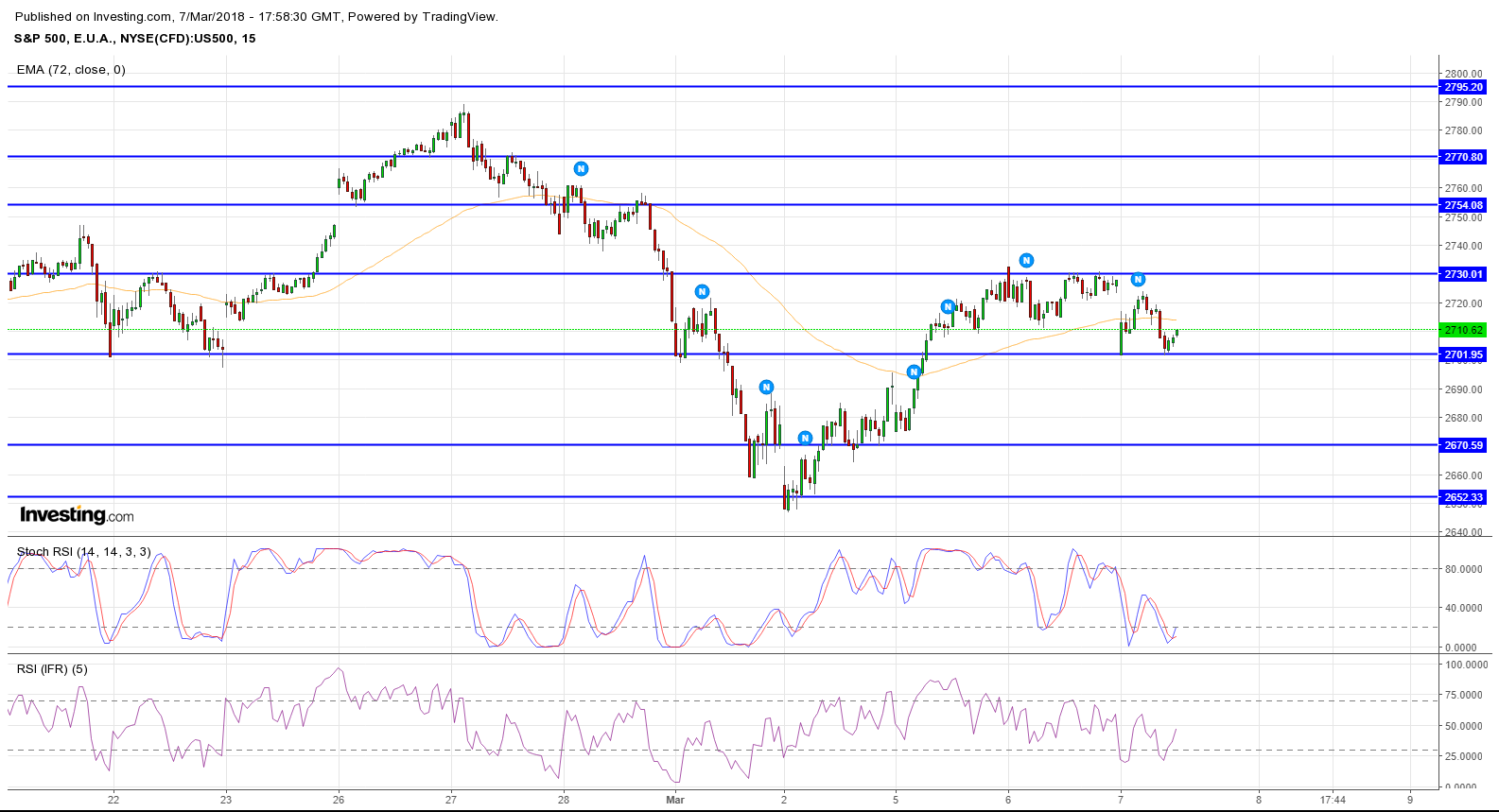
Task: Click date label 26 on the time axis
Action: click(x=339, y=800)
